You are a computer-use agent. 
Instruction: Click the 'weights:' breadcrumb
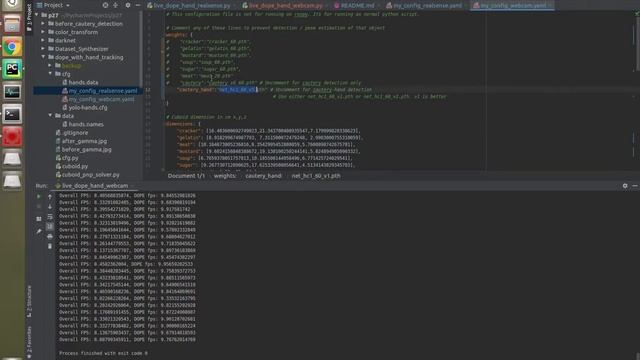pos(225,176)
